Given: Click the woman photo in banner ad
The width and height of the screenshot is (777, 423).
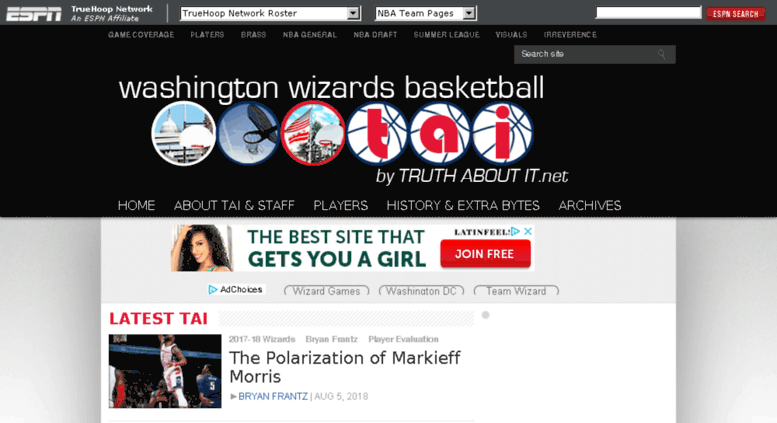Looking at the screenshot, I should click(202, 248).
